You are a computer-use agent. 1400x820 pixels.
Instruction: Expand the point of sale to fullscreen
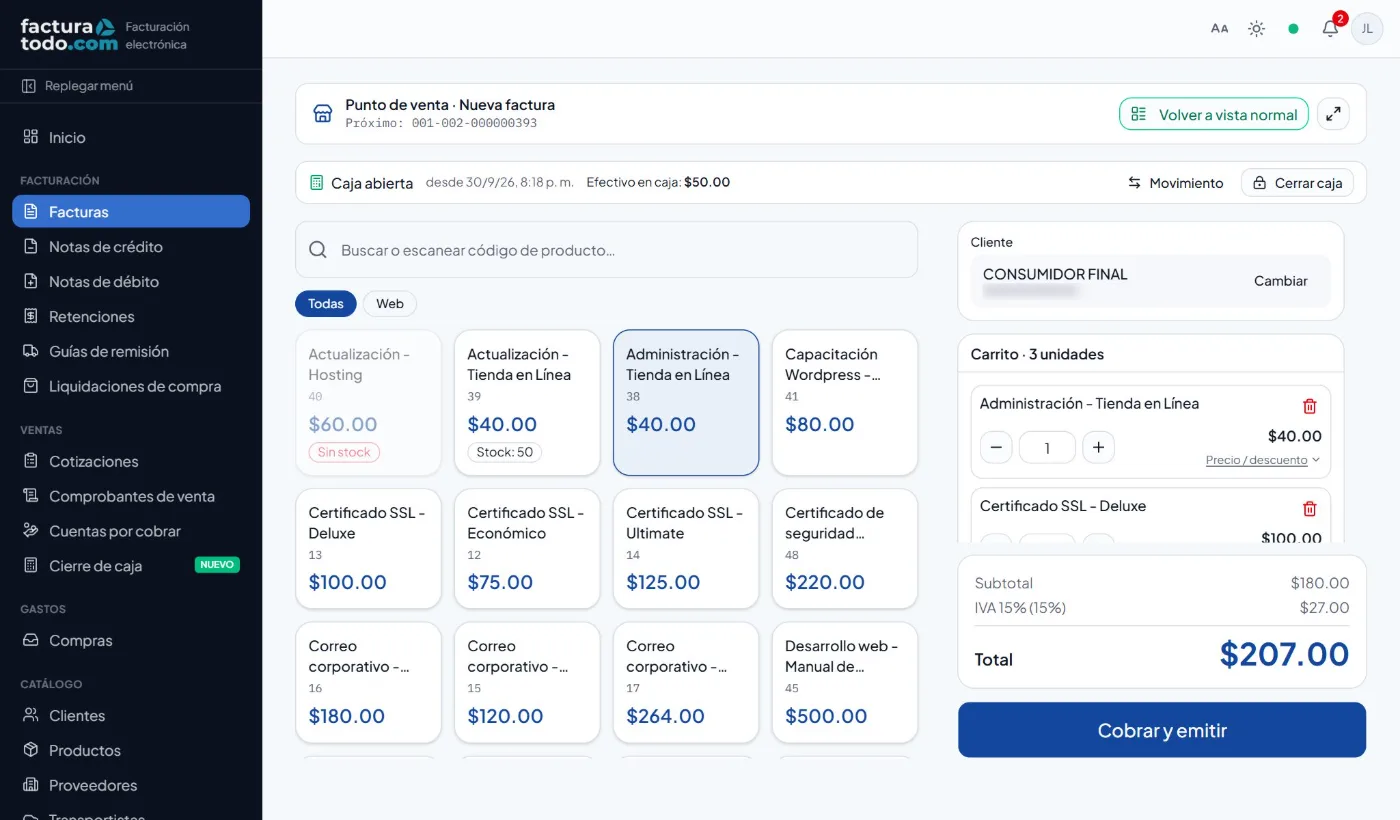(1333, 114)
